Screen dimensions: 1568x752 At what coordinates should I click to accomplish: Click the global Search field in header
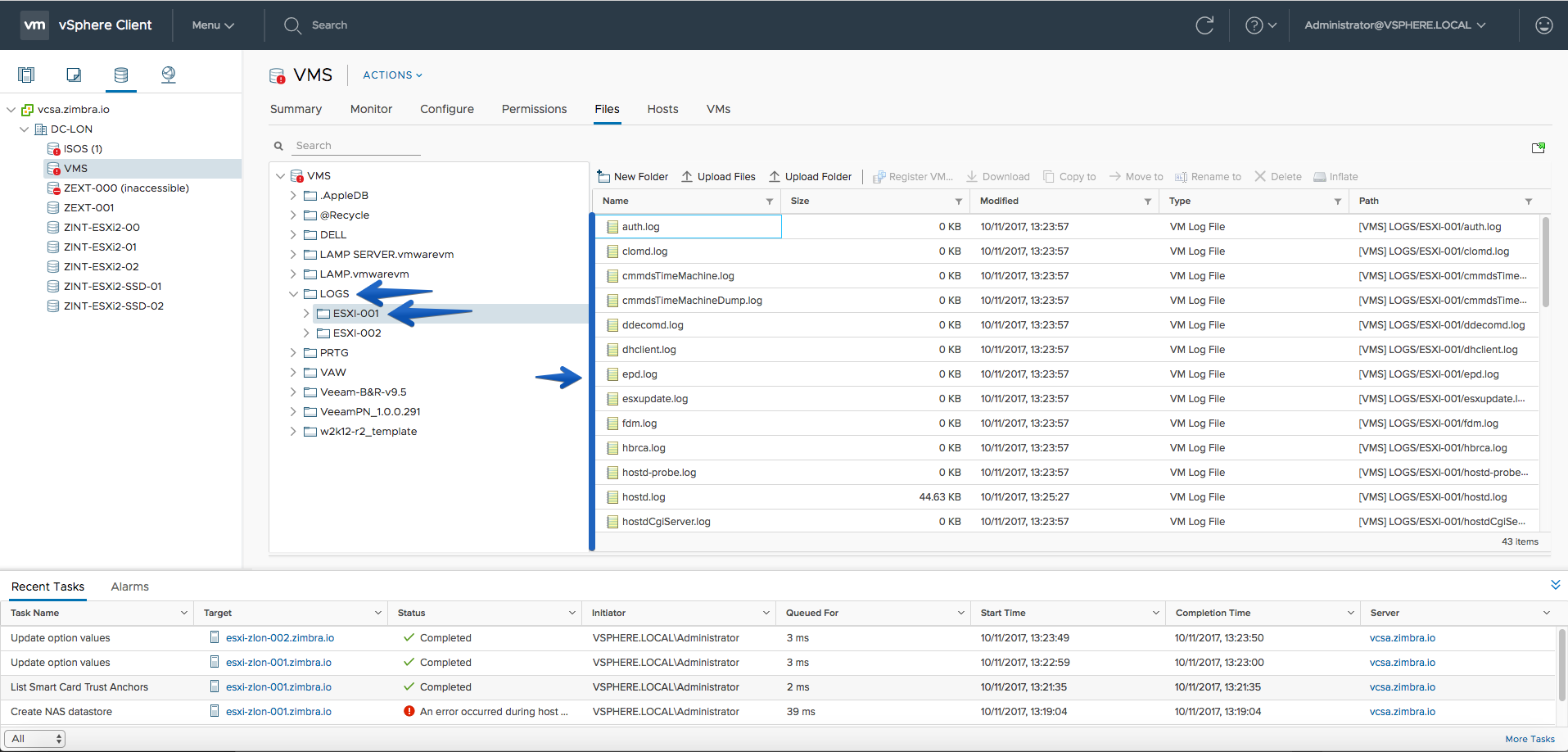[x=329, y=25]
